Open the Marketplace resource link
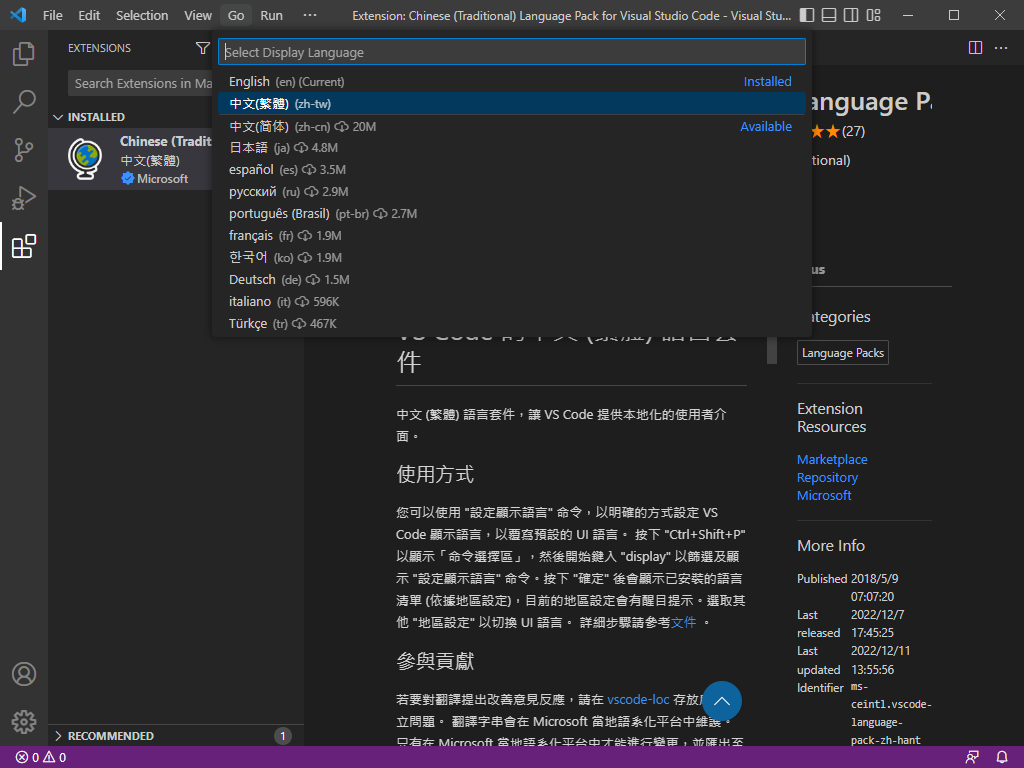This screenshot has width=1024, height=768. (x=832, y=460)
